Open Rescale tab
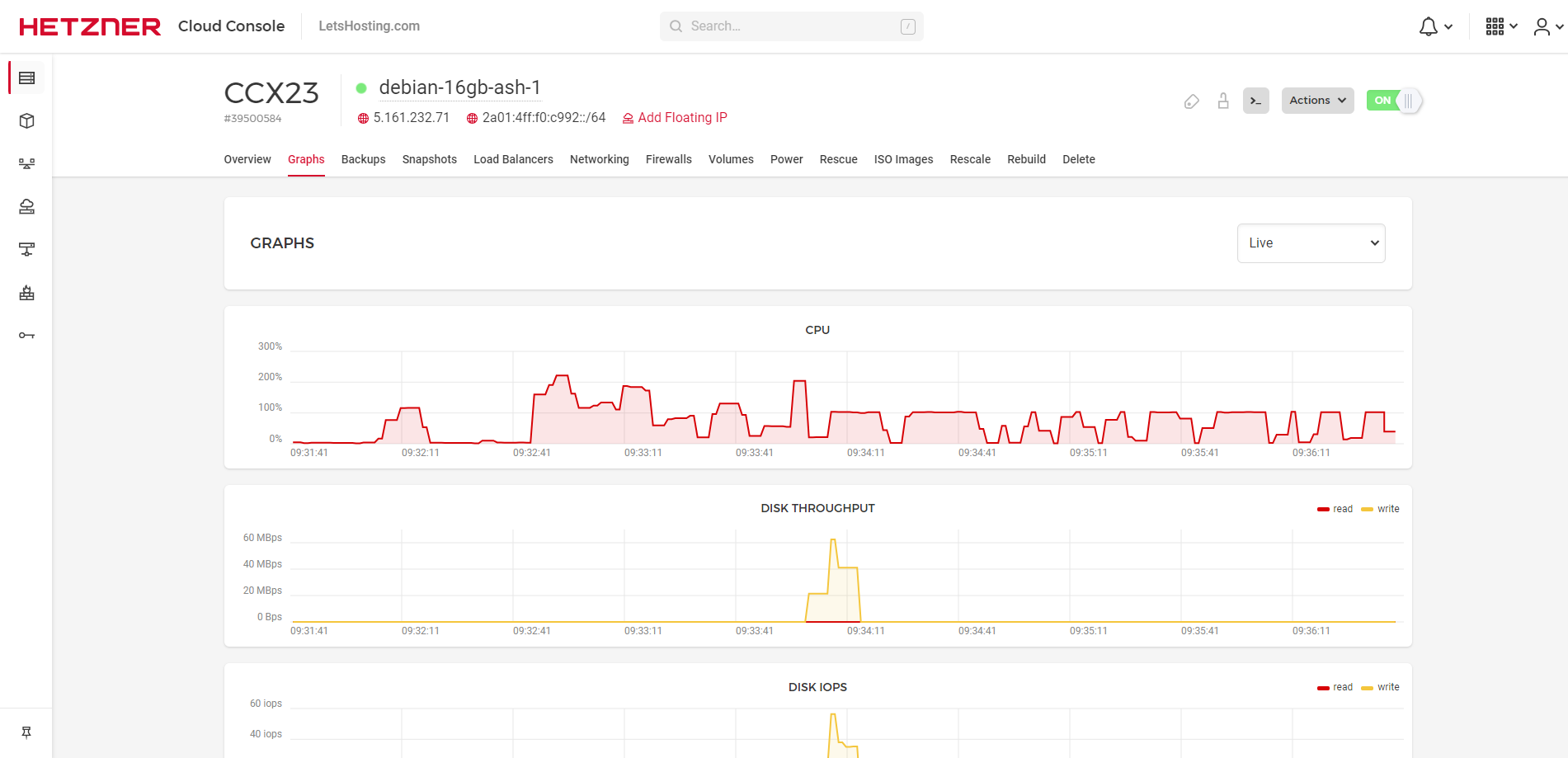The width and height of the screenshot is (1568, 758). click(970, 159)
